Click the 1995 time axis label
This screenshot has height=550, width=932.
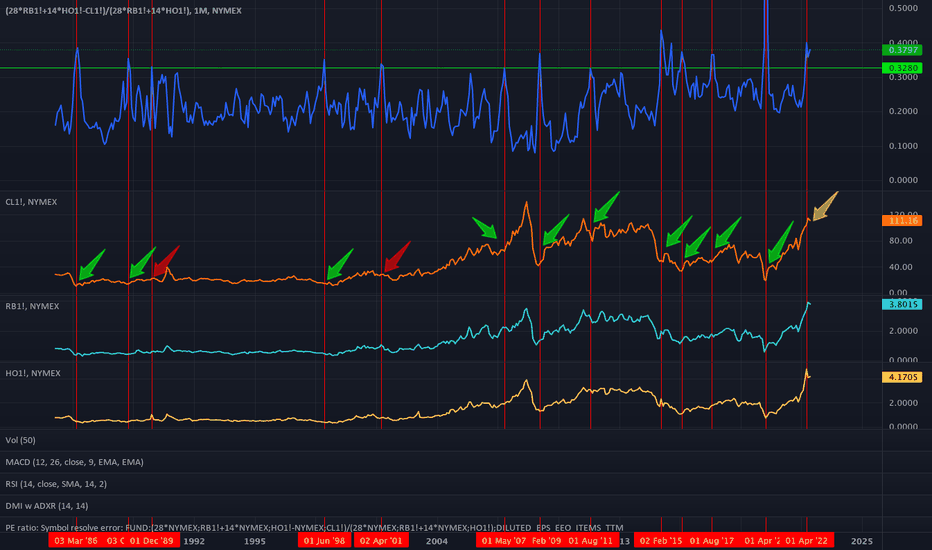[254, 541]
